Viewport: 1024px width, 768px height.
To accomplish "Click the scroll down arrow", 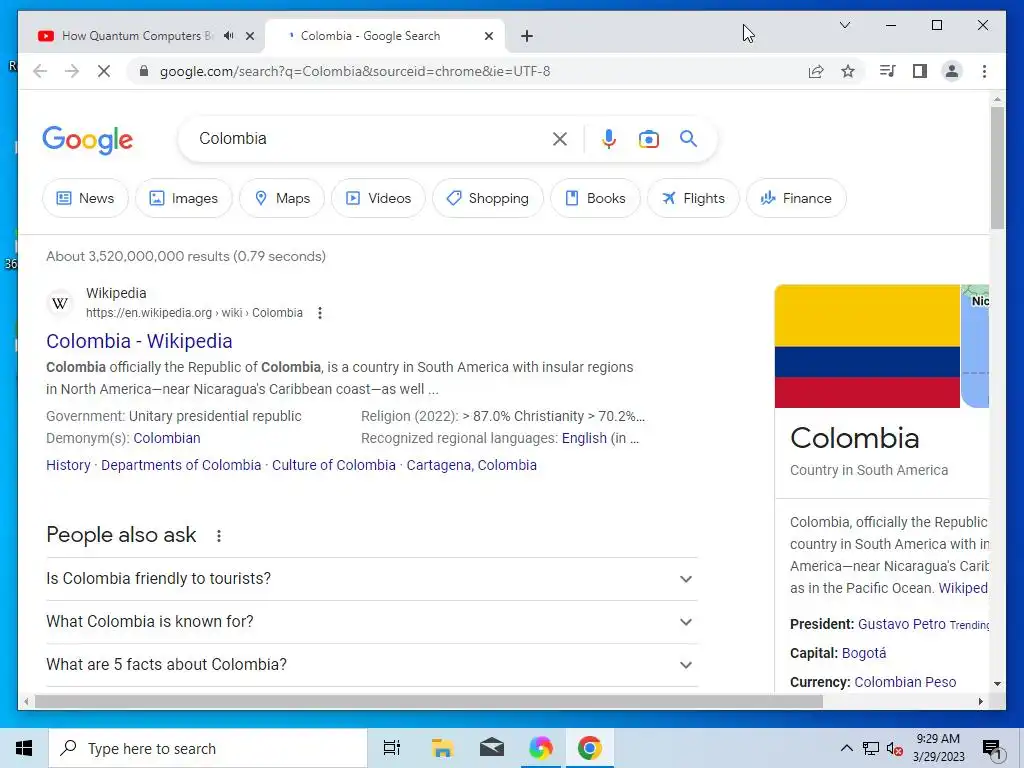I will [997, 684].
